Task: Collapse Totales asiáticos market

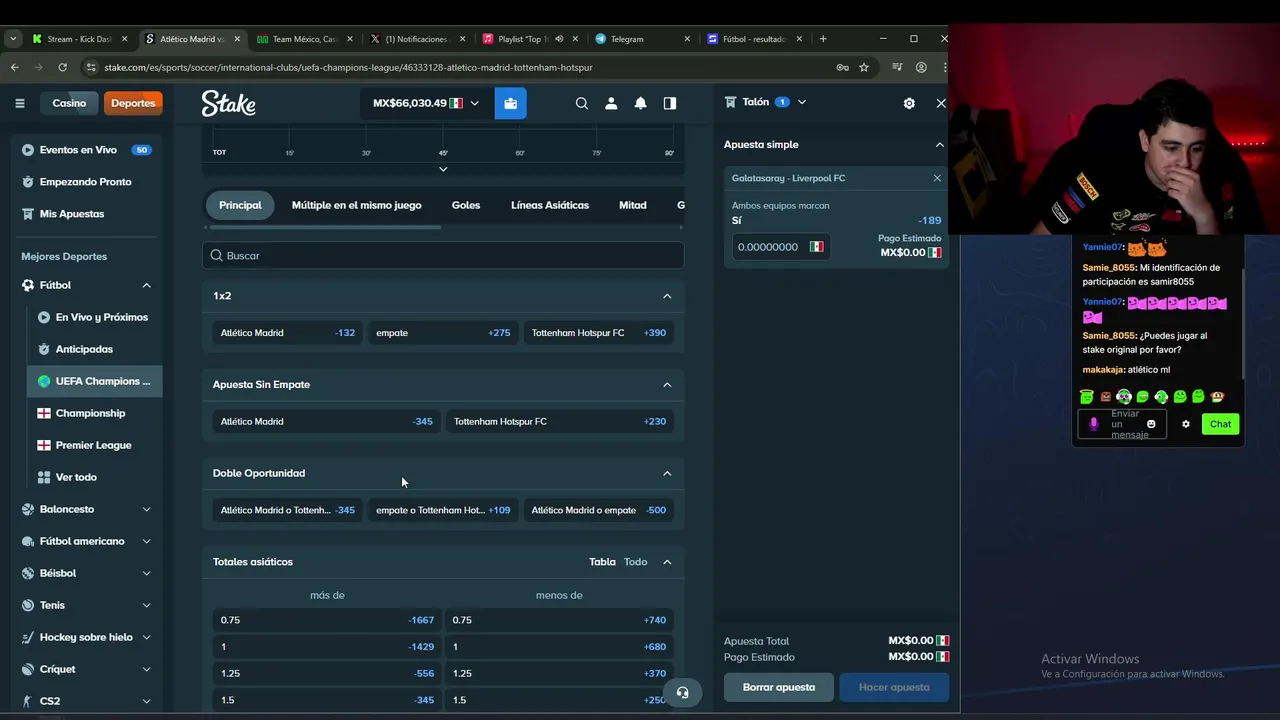Action: [667, 562]
